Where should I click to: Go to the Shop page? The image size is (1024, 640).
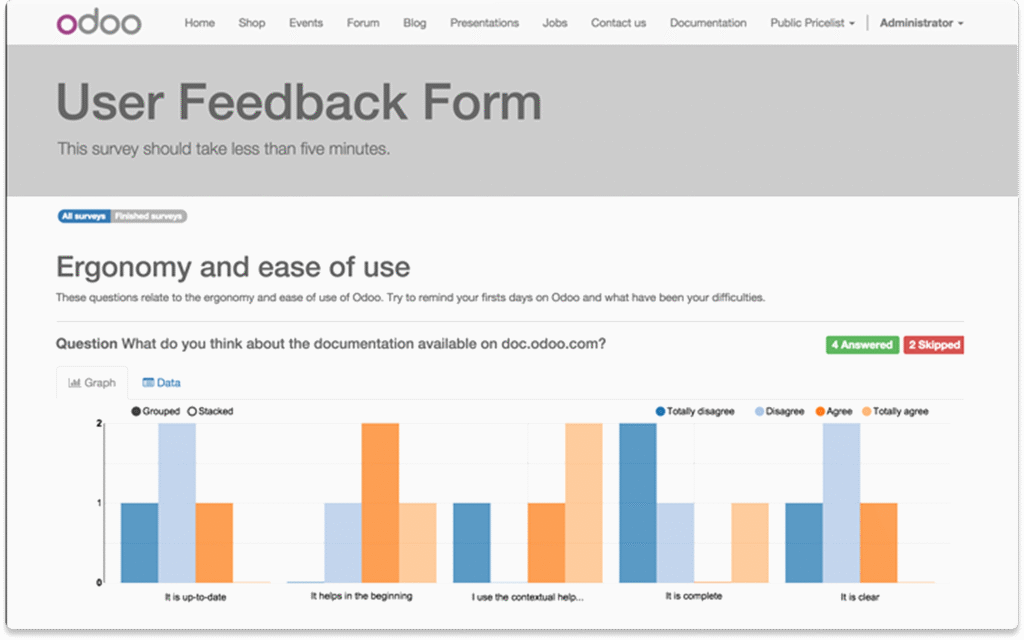tap(252, 23)
